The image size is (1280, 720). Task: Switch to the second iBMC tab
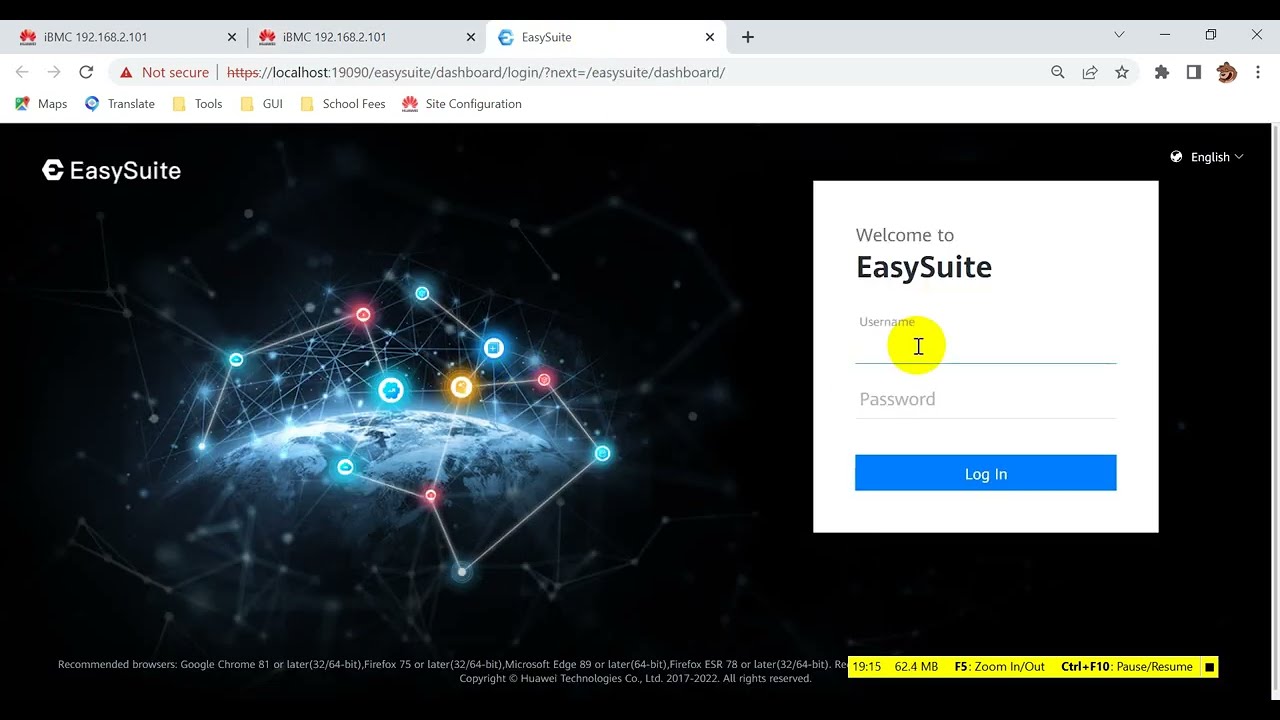click(367, 37)
